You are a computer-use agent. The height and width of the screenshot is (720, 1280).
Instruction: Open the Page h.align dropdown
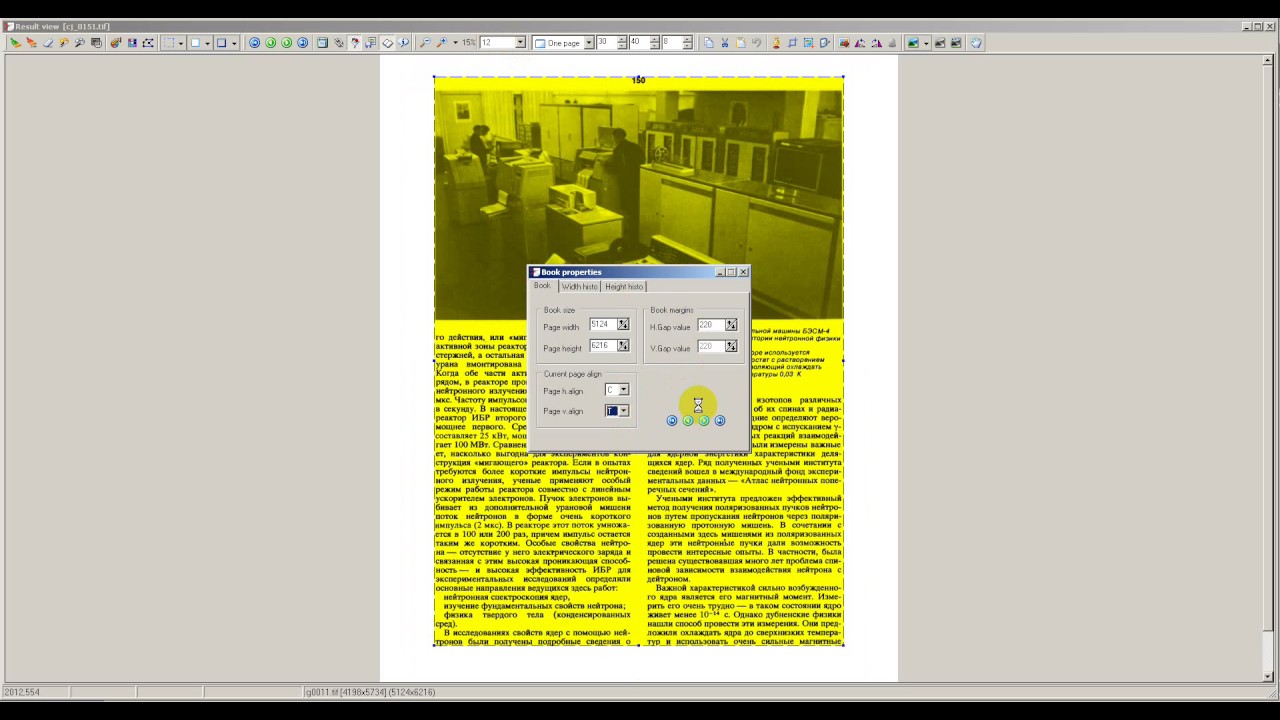(623, 390)
